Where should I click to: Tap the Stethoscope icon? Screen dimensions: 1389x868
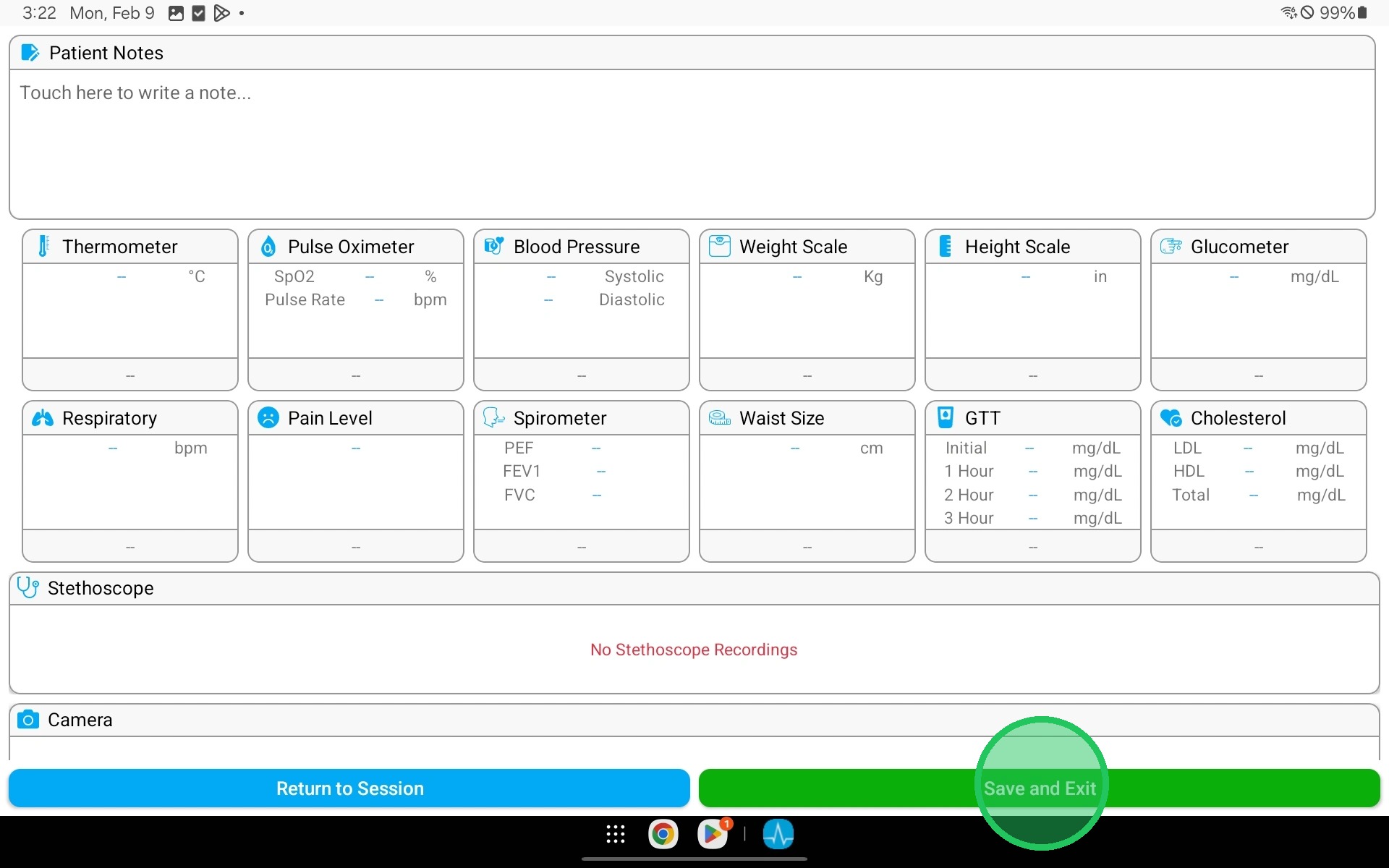[28, 587]
